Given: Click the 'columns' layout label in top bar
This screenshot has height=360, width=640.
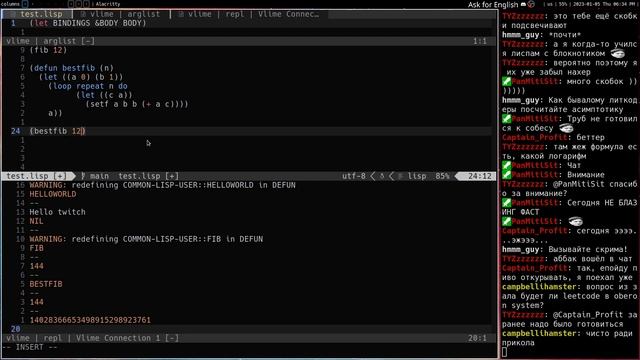Looking at the screenshot, I should (x=11, y=4).
